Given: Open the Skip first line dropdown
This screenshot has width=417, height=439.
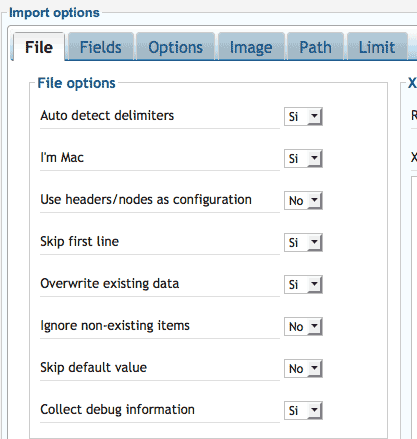Looking at the screenshot, I should tap(303, 243).
